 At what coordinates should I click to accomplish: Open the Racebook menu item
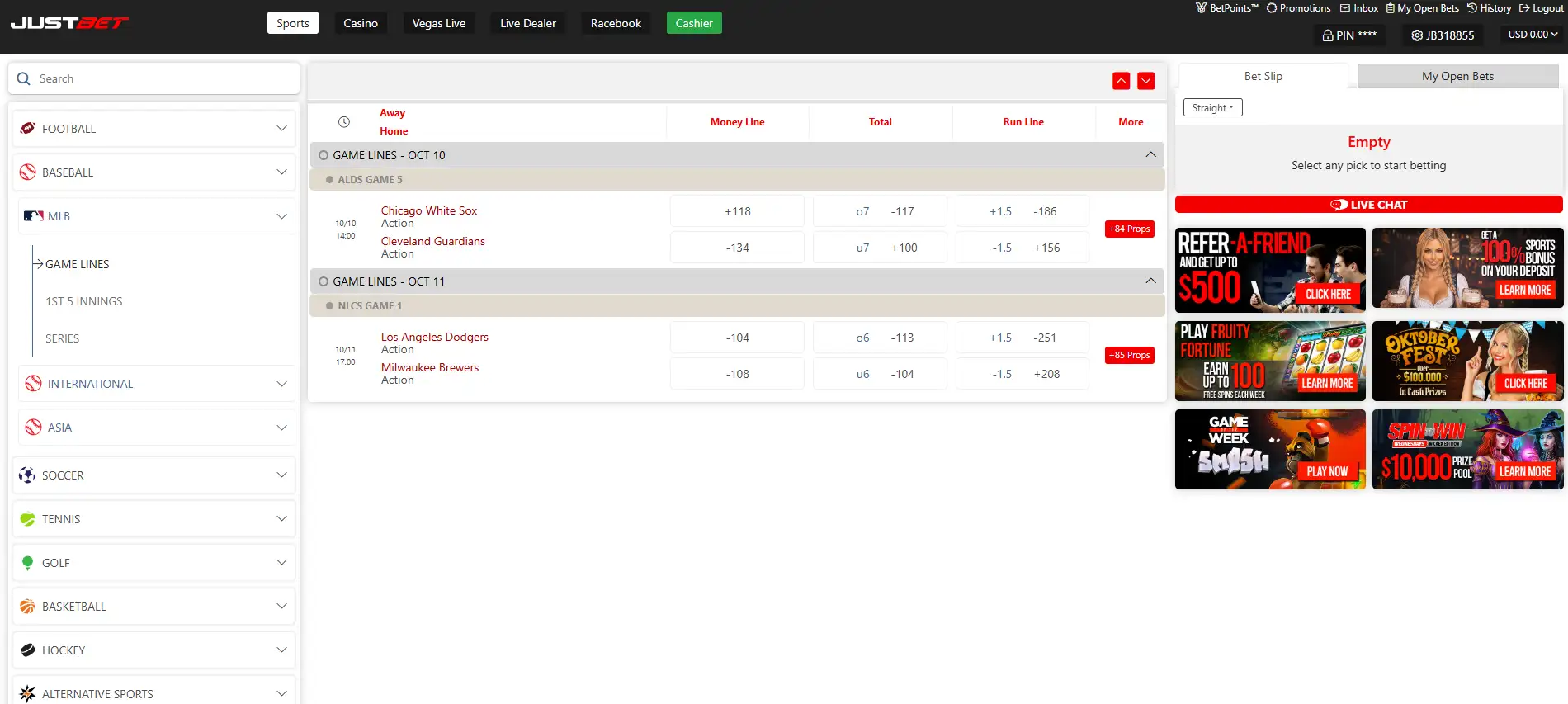[616, 23]
